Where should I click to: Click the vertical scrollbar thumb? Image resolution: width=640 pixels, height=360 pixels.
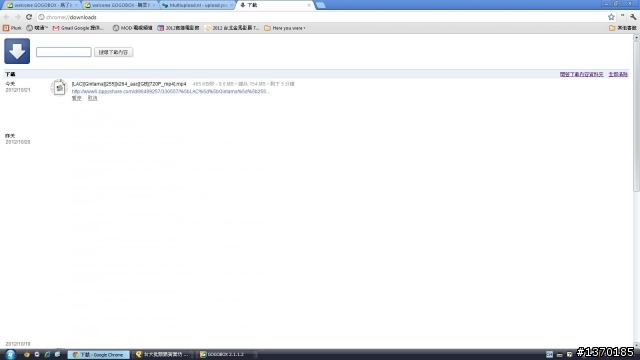click(x=636, y=116)
